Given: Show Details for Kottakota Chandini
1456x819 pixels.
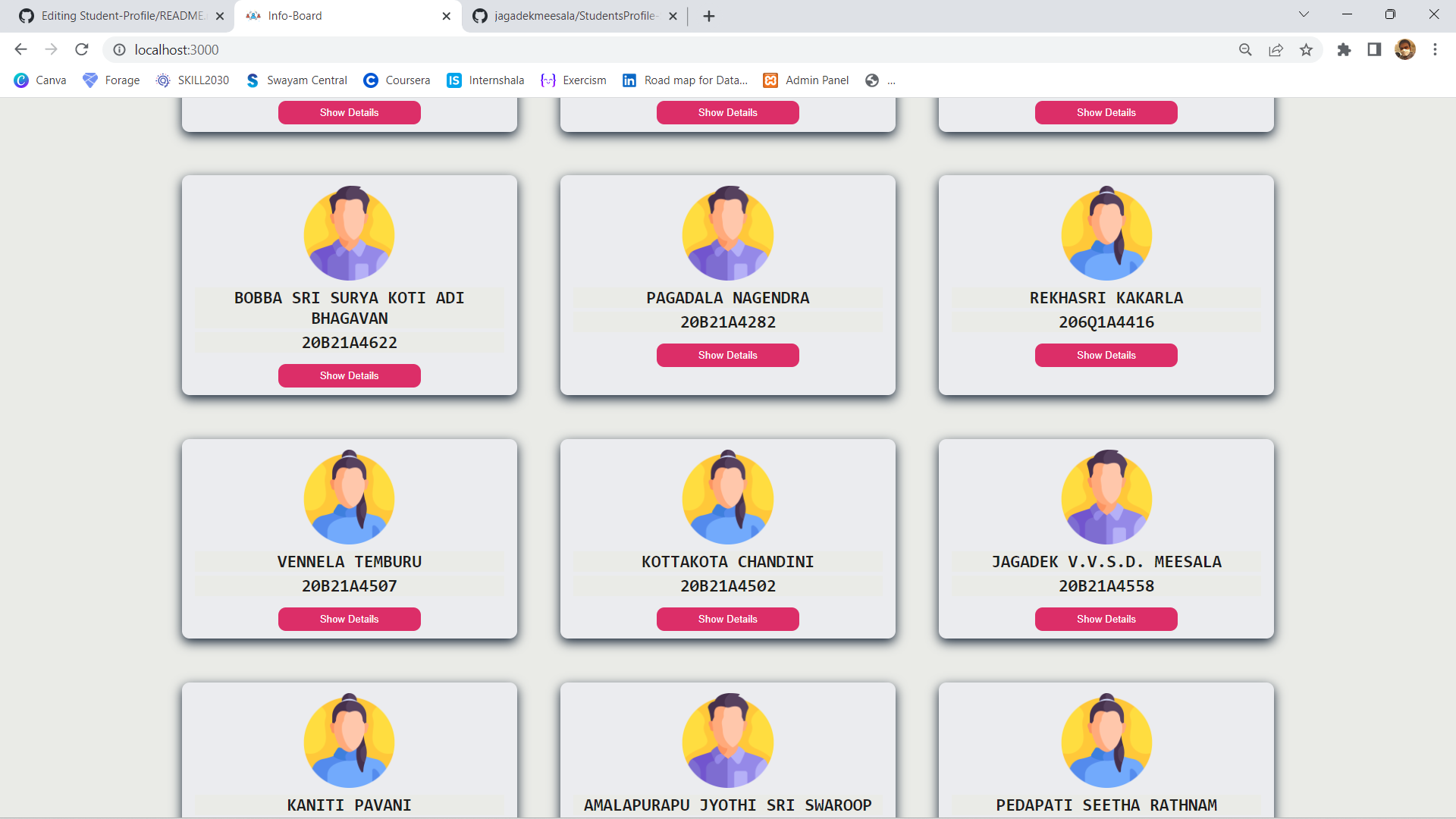Looking at the screenshot, I should click(727, 619).
